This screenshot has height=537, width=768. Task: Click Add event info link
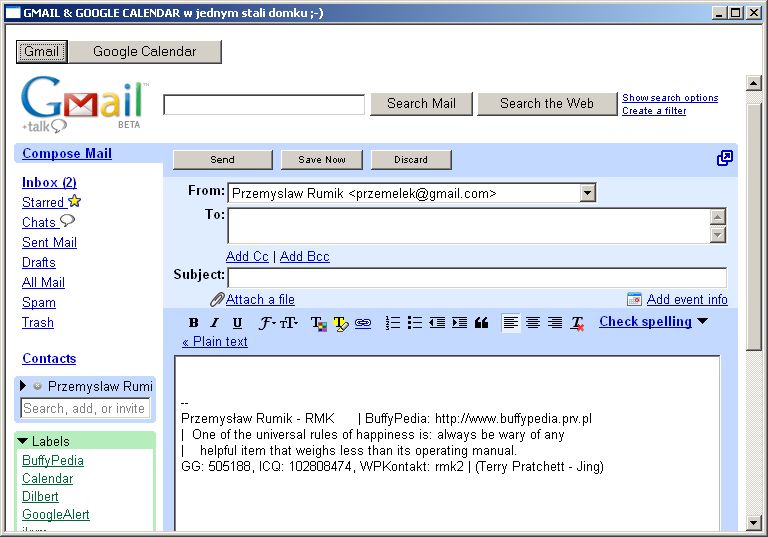tap(687, 299)
